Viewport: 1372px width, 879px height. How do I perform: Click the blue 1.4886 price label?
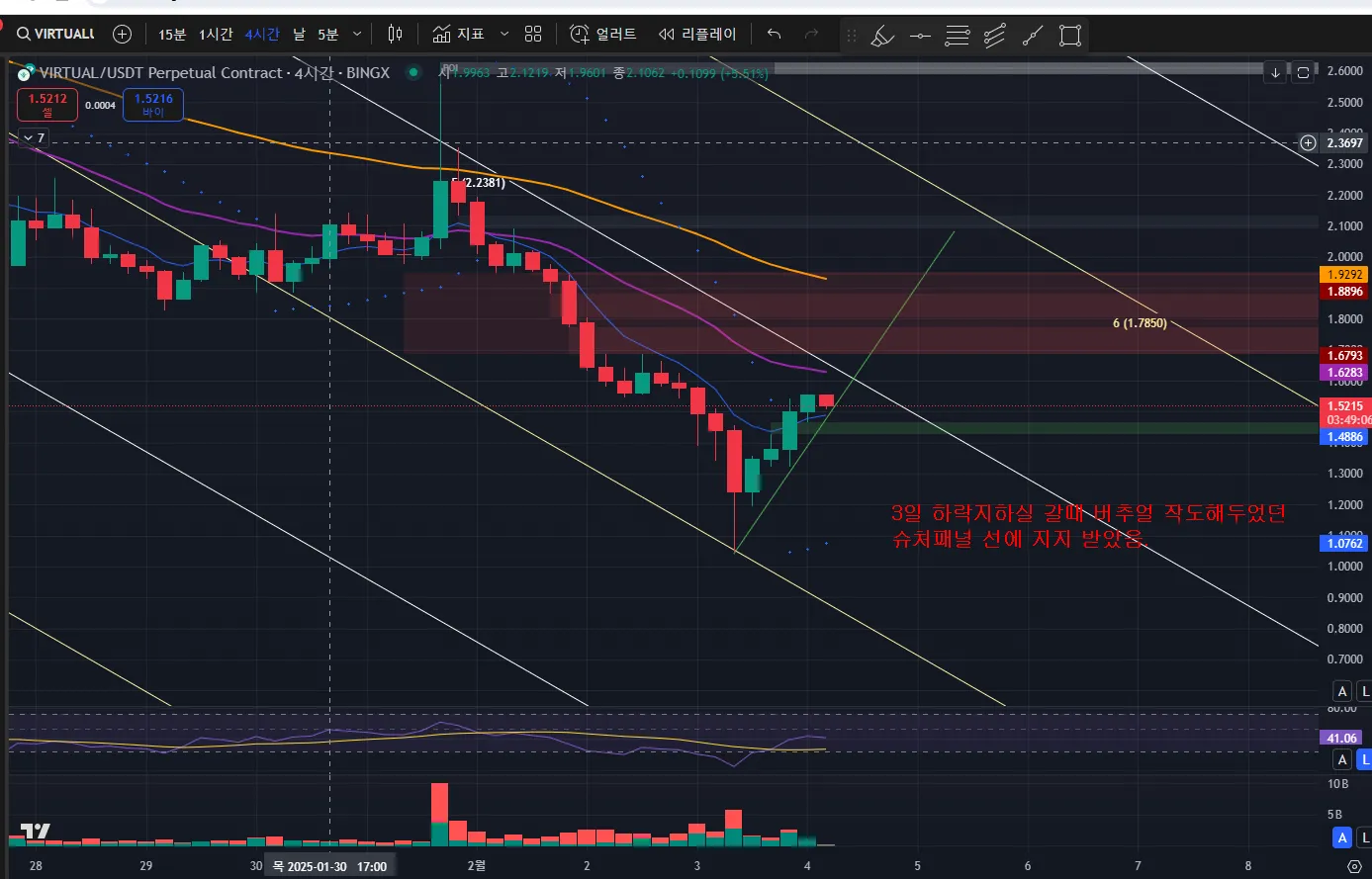coord(1344,436)
